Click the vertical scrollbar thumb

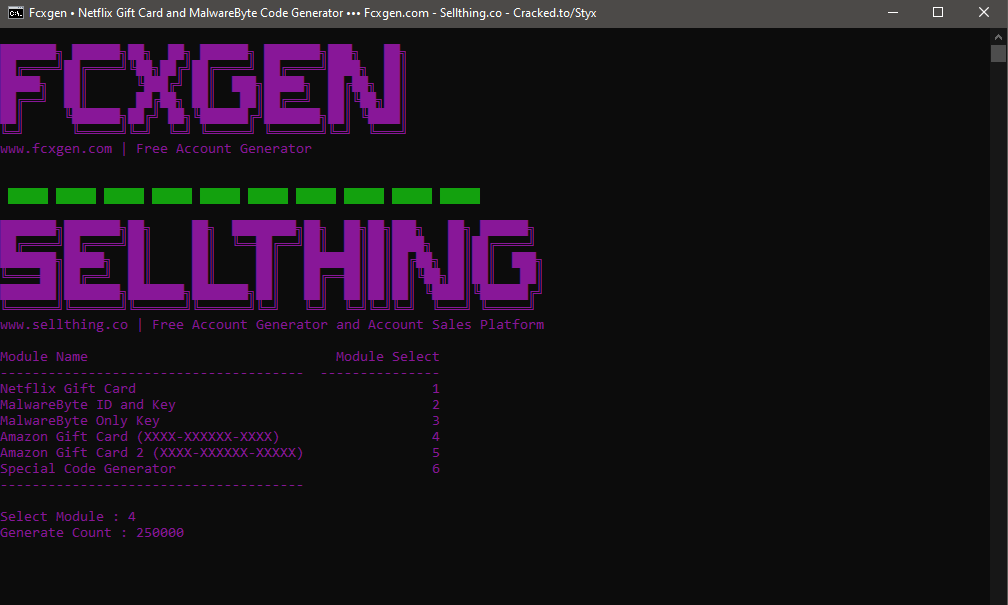998,53
